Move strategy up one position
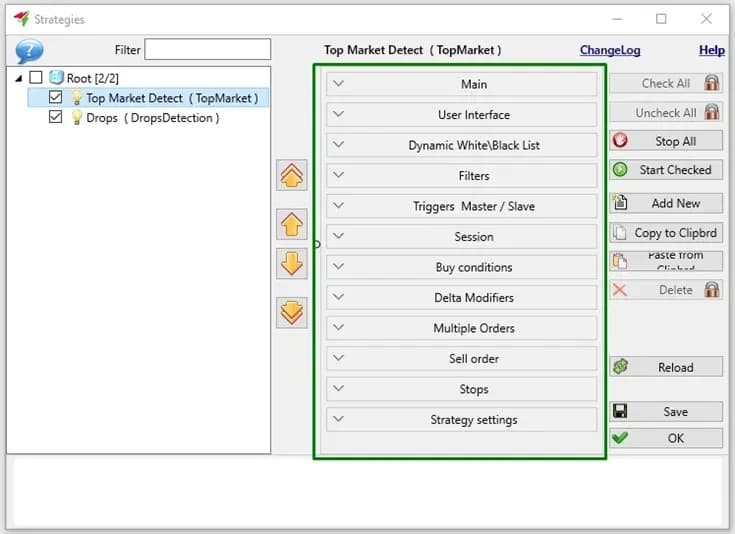 292,224
